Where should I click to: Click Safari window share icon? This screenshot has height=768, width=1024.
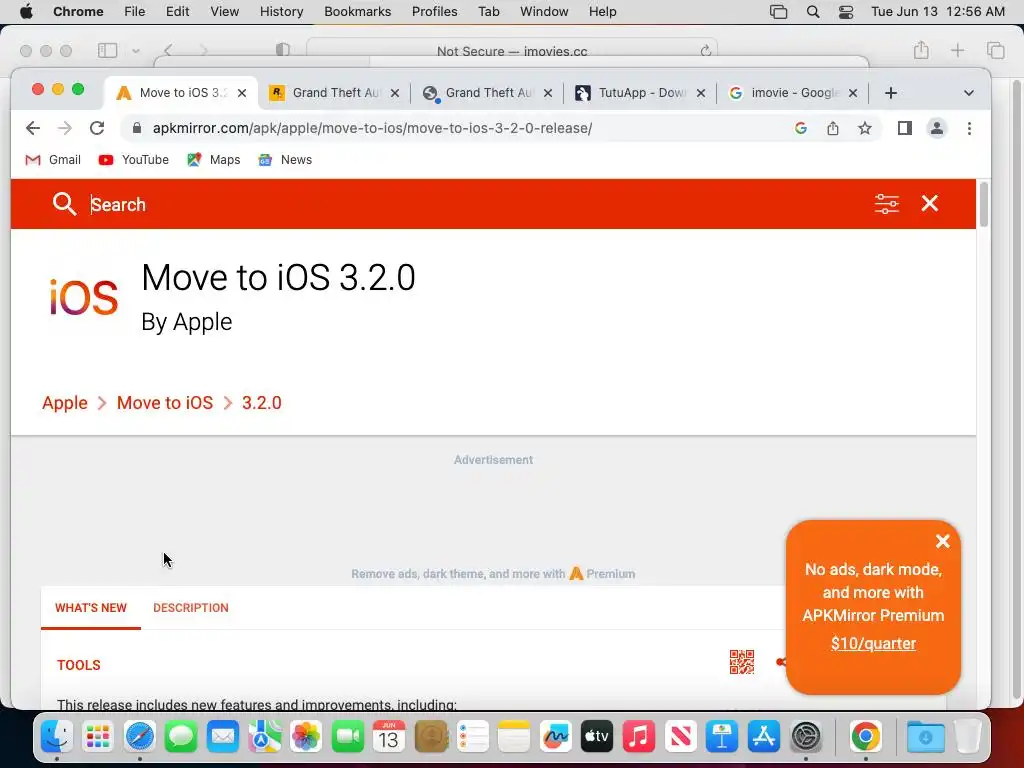(x=921, y=50)
